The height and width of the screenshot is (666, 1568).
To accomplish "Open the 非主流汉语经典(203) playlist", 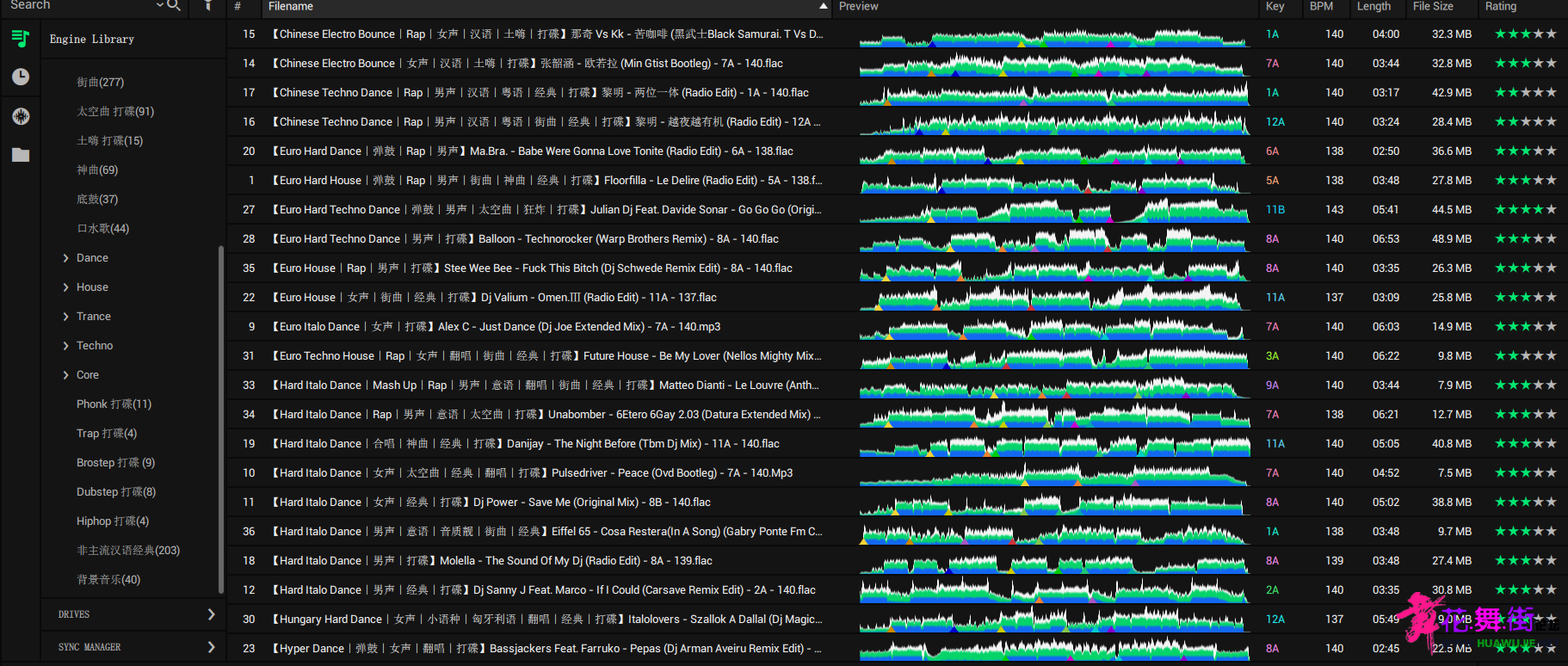I will click(128, 551).
